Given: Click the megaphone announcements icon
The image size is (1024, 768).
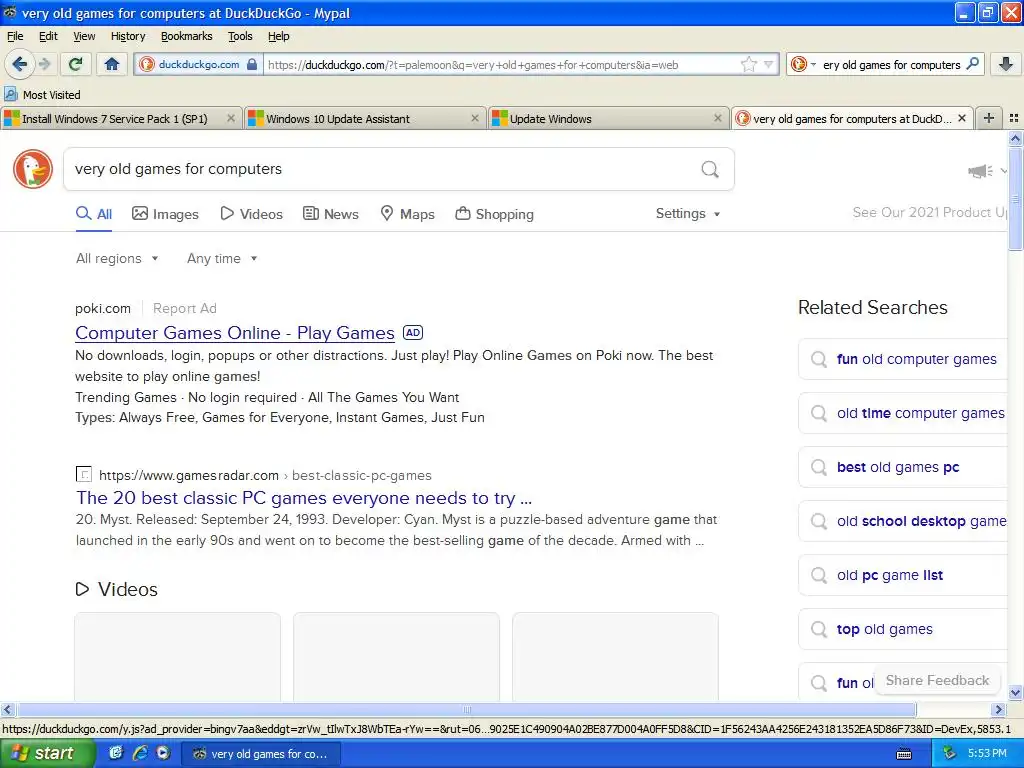Looking at the screenshot, I should (x=980, y=171).
